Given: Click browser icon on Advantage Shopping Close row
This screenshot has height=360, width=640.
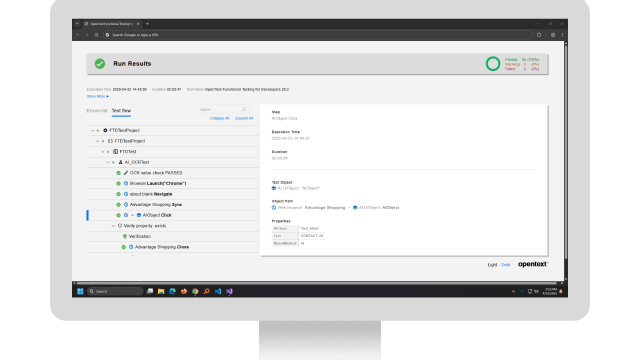Looking at the screenshot, I should point(131,247).
